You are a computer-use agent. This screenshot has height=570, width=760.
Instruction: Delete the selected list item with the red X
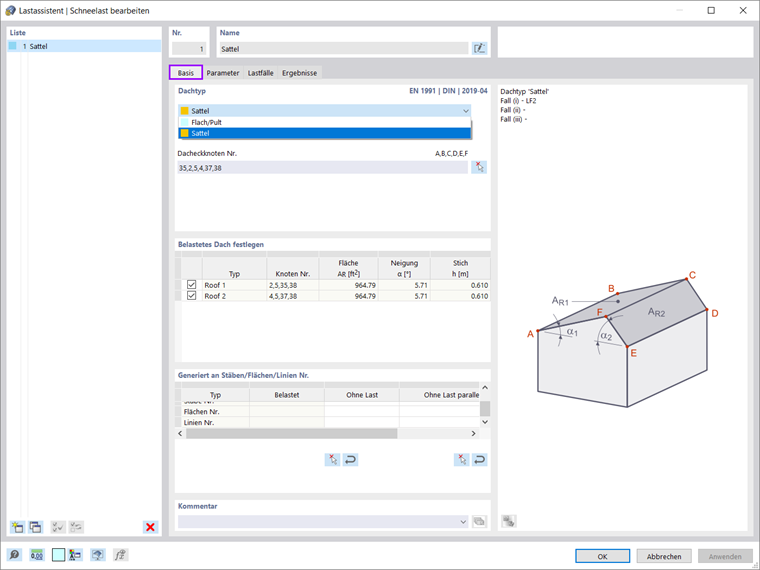pos(150,527)
